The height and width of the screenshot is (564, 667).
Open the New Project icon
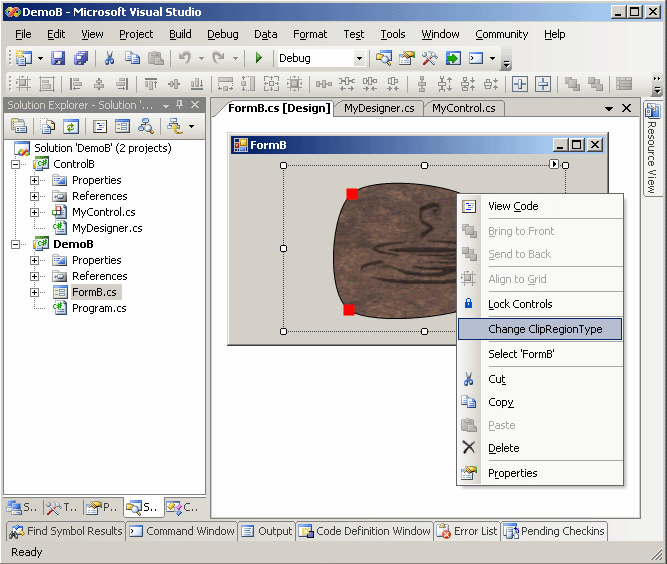[24, 58]
